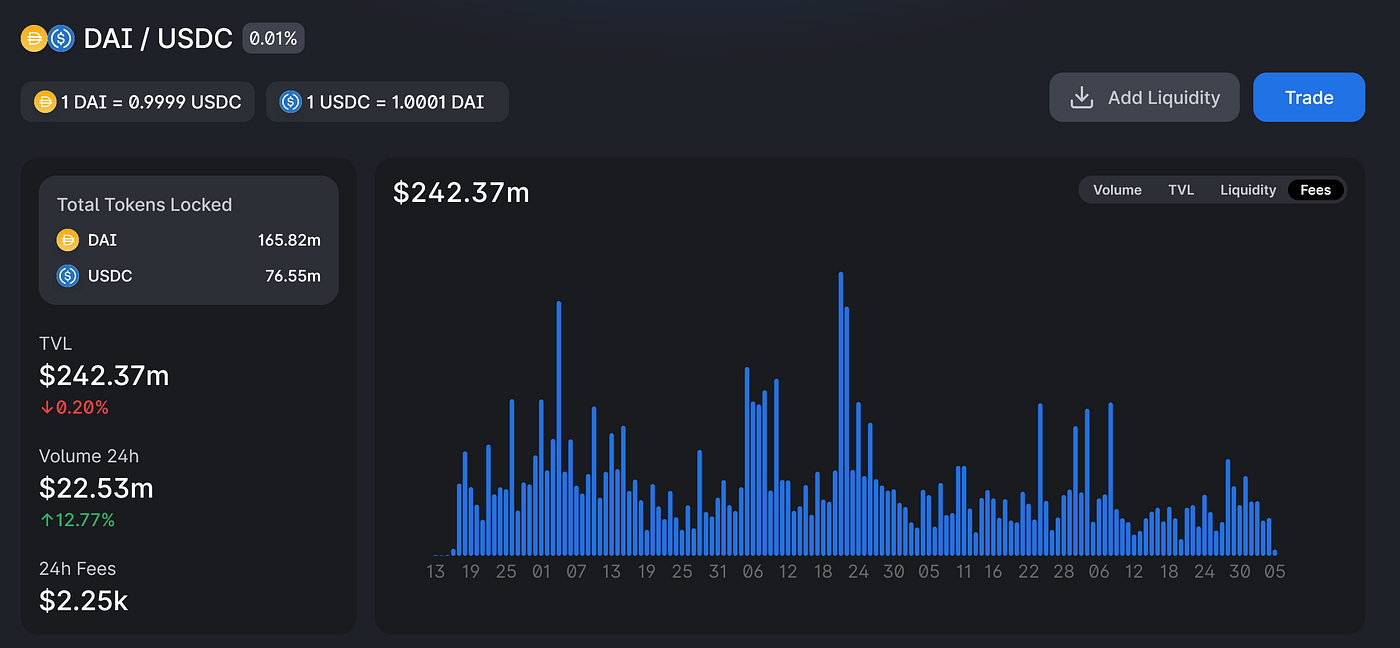This screenshot has width=1400, height=648.
Task: Click the USDC coin icon in price chip
Action: [290, 102]
